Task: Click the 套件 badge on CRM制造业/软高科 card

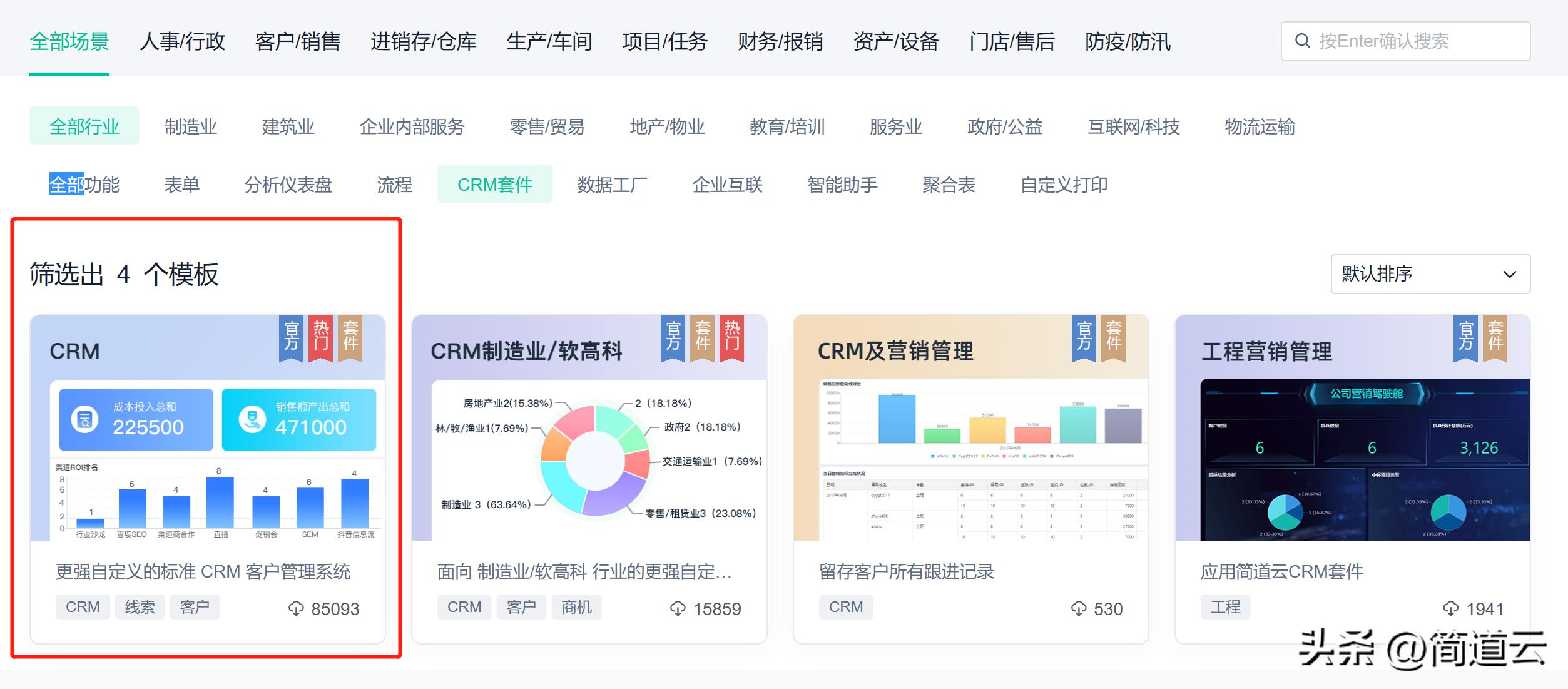Action: coord(701,338)
